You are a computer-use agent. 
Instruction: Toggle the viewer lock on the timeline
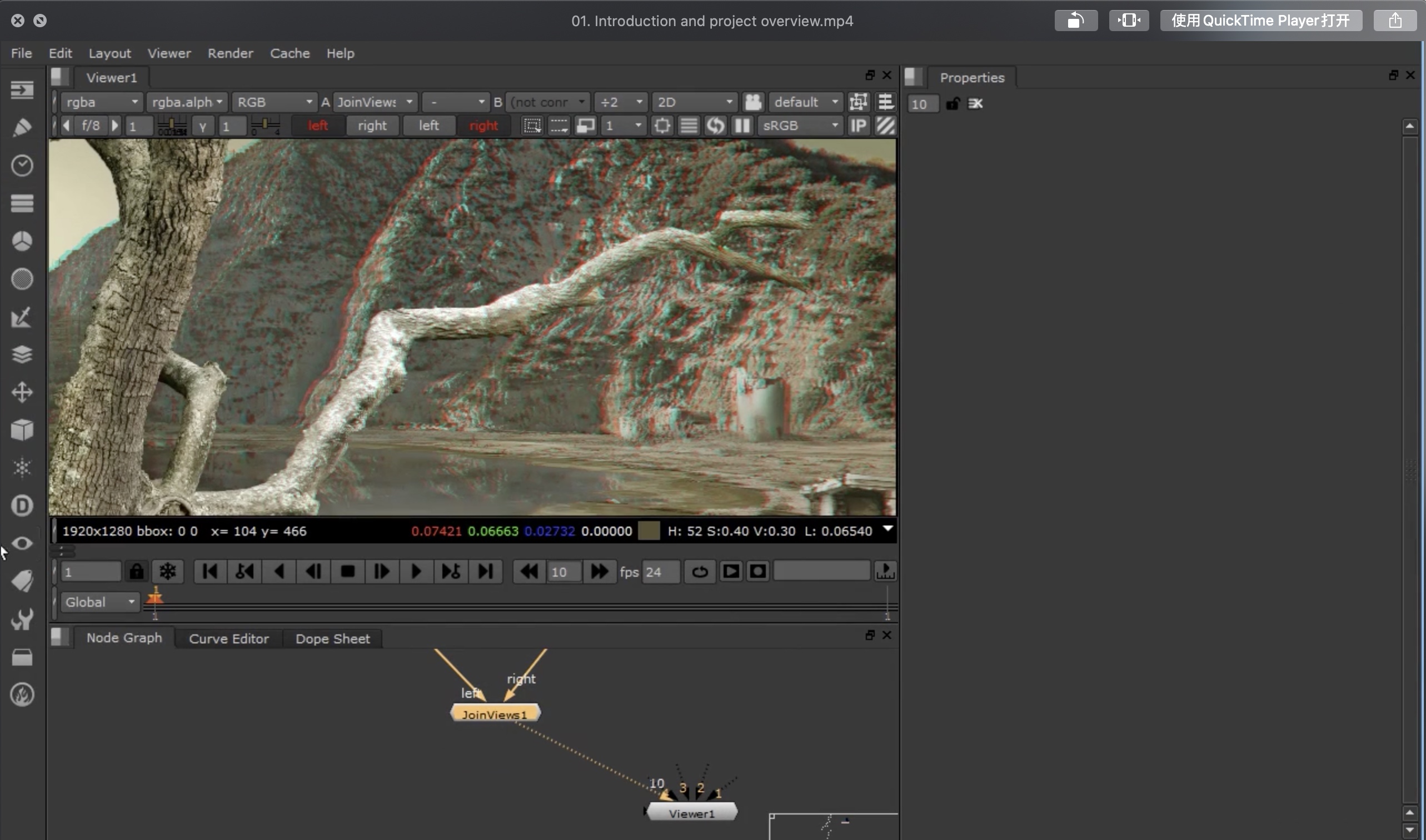[136, 572]
